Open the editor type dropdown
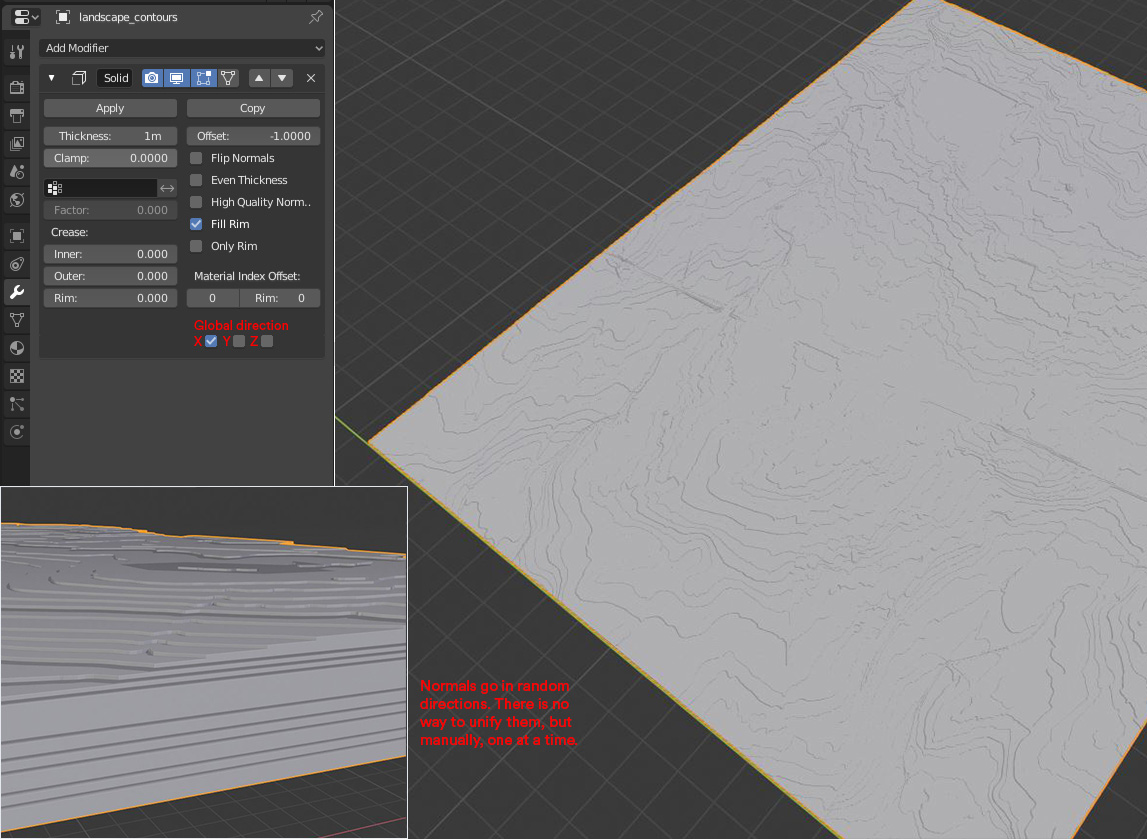The height and width of the screenshot is (839, 1147). pyautogui.click(x=26, y=17)
